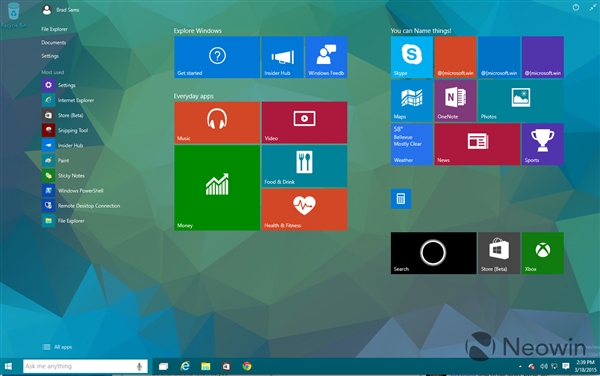Open the Photos tile
The image size is (600, 376).
click(521, 101)
